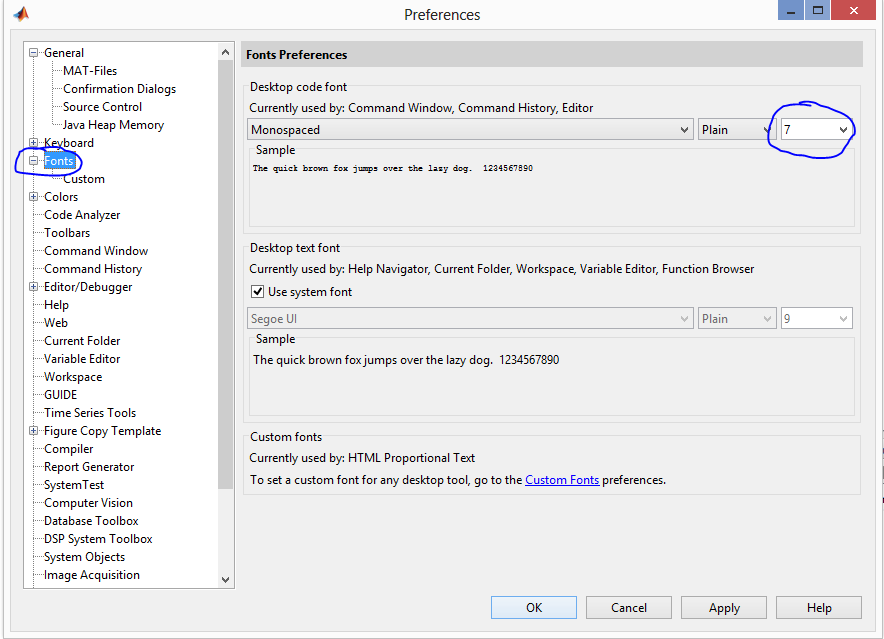Screen dimensions: 884x639
Task: Open Command Window preferences
Action: click(96, 251)
